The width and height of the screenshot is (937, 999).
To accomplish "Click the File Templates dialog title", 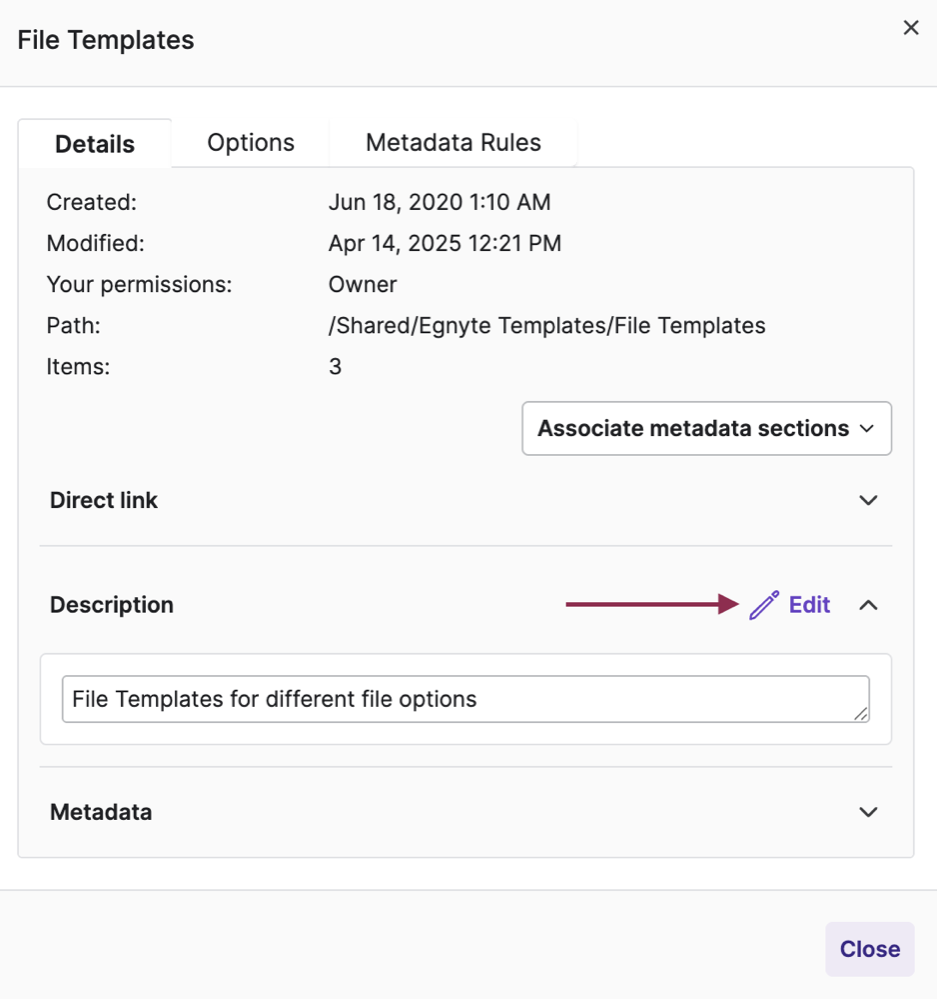I will [106, 40].
